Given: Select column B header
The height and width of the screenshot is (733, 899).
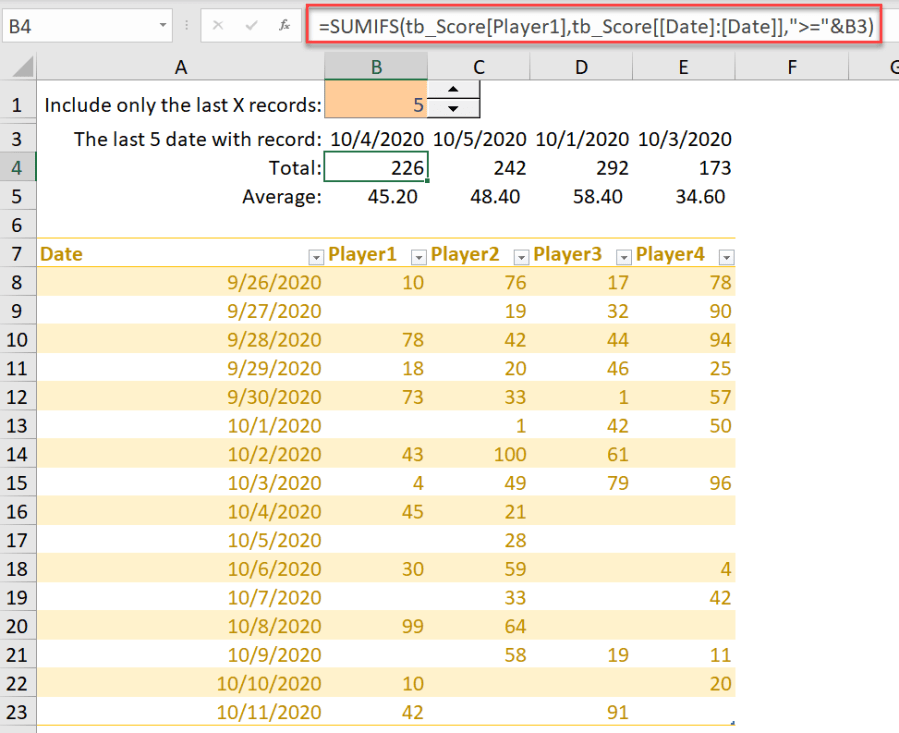Looking at the screenshot, I should pos(376,67).
